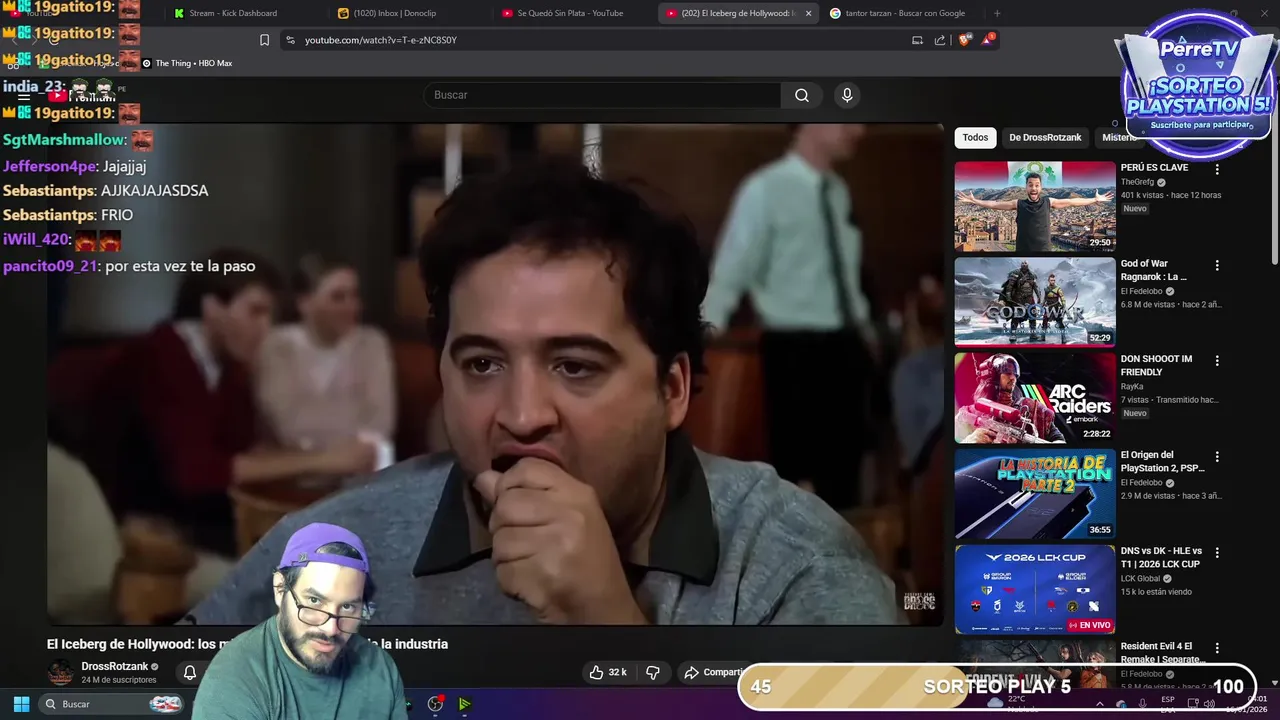
Task: Open the new tab plus button
Action: [x=997, y=13]
